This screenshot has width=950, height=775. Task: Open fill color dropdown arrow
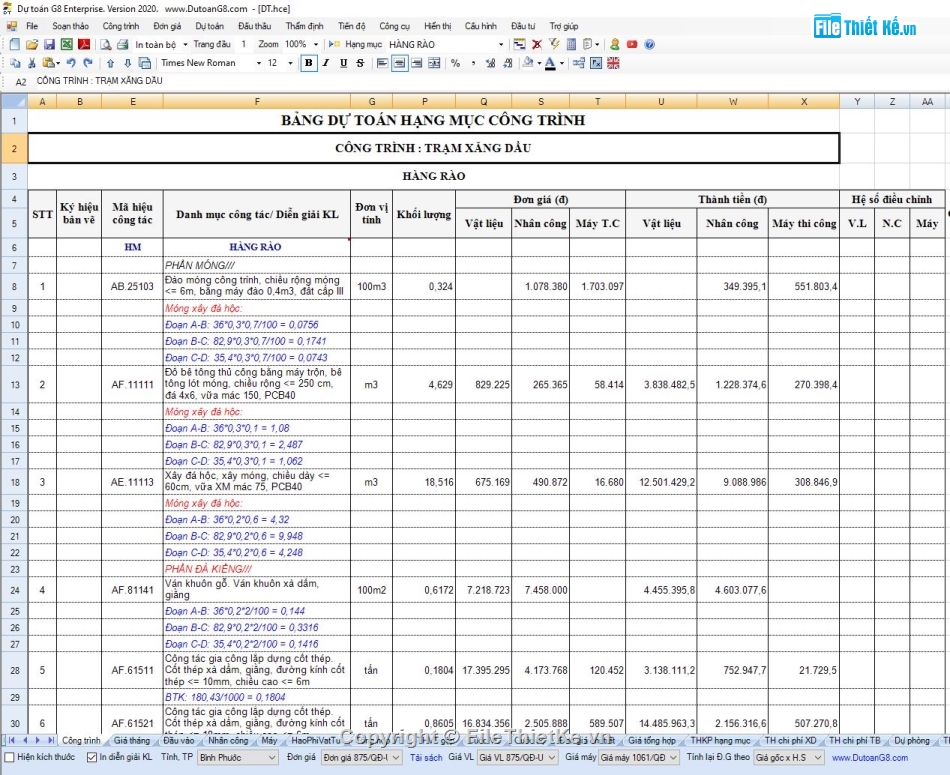click(x=539, y=63)
